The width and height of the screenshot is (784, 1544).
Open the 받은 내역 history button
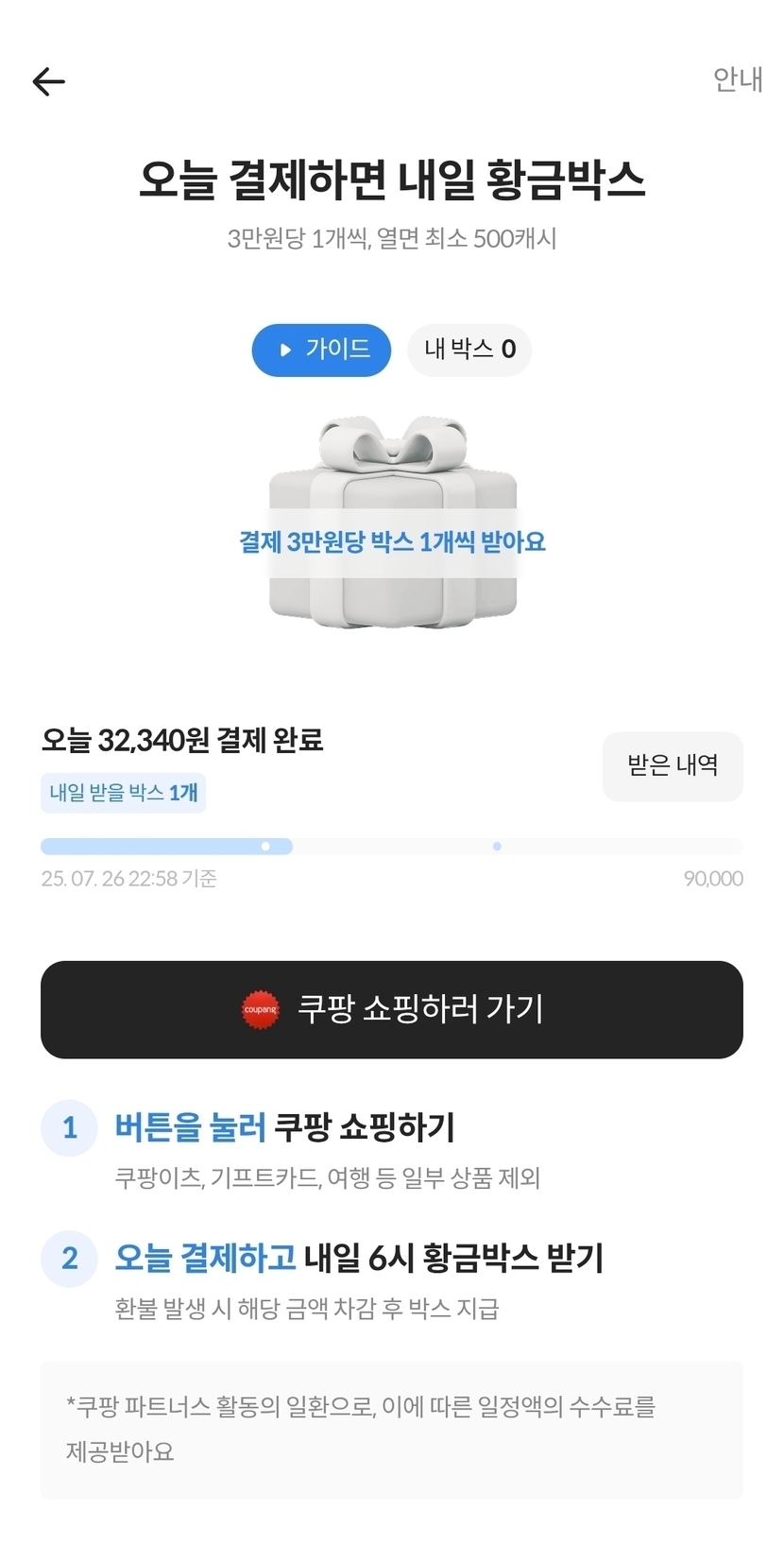pos(673,765)
